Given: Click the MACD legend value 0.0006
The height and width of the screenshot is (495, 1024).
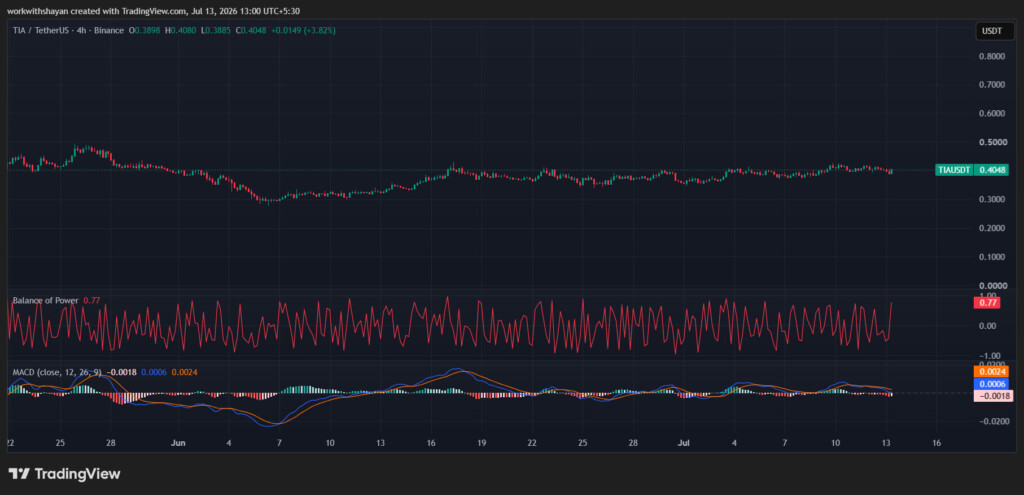Looking at the screenshot, I should point(154,372).
